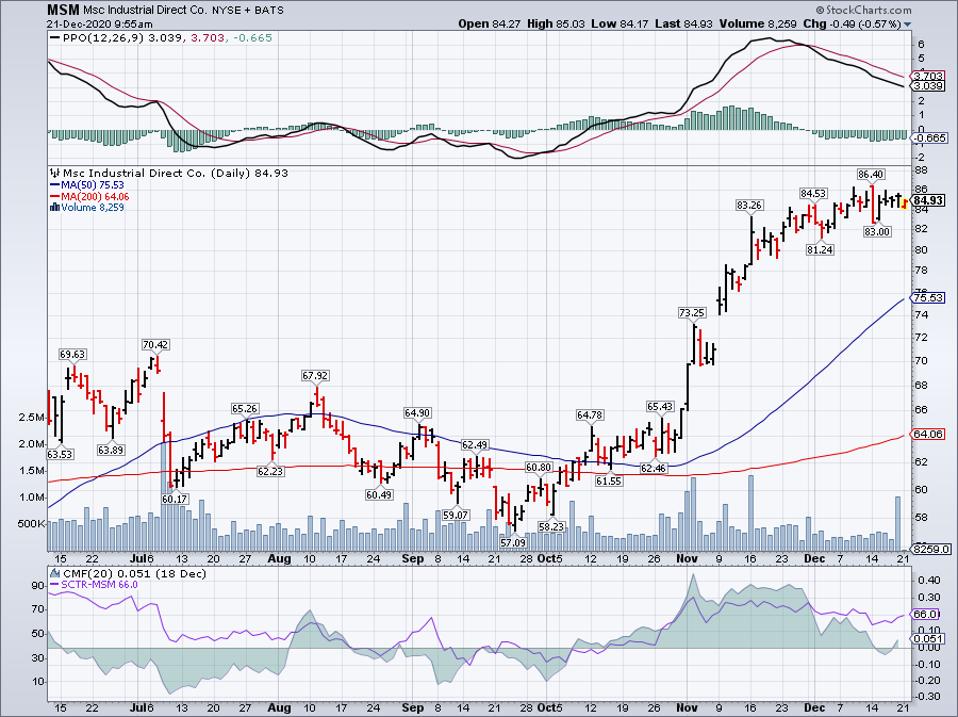
Task: Click the 63.89 price annotation
Action: 111,450
